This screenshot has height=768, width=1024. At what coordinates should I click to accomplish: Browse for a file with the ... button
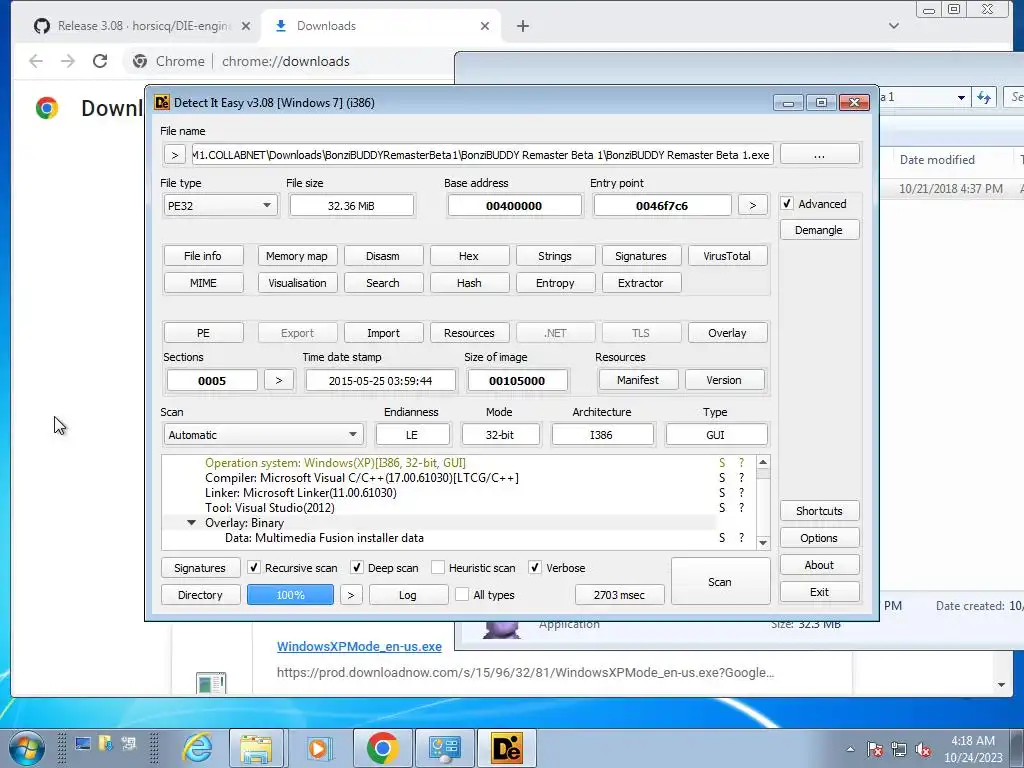[820, 155]
